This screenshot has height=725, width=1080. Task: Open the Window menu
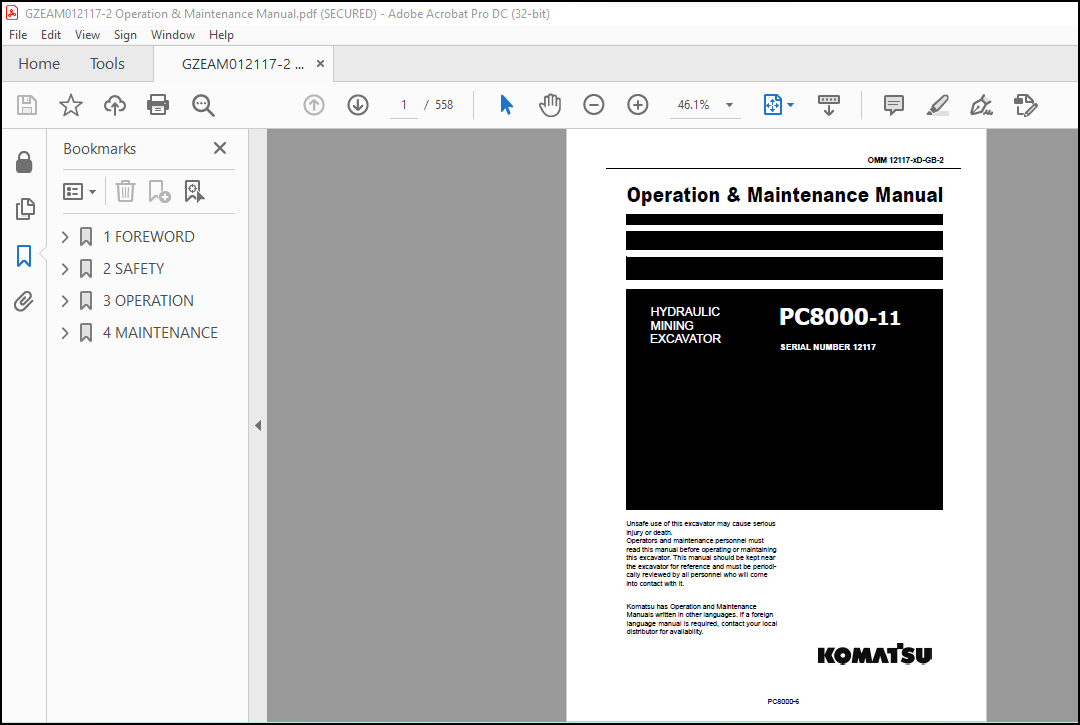click(x=173, y=34)
